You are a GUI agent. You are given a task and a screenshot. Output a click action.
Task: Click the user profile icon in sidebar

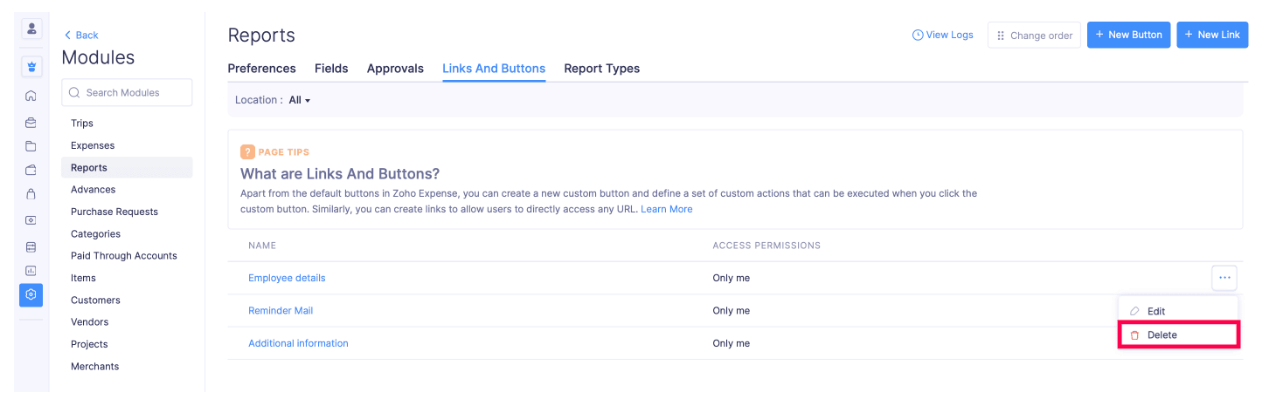coord(32,29)
